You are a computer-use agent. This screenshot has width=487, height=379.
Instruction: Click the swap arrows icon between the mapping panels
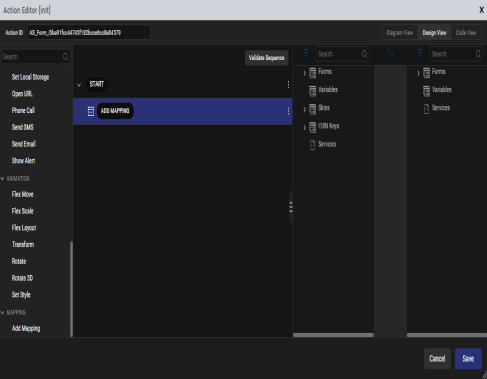[390, 53]
